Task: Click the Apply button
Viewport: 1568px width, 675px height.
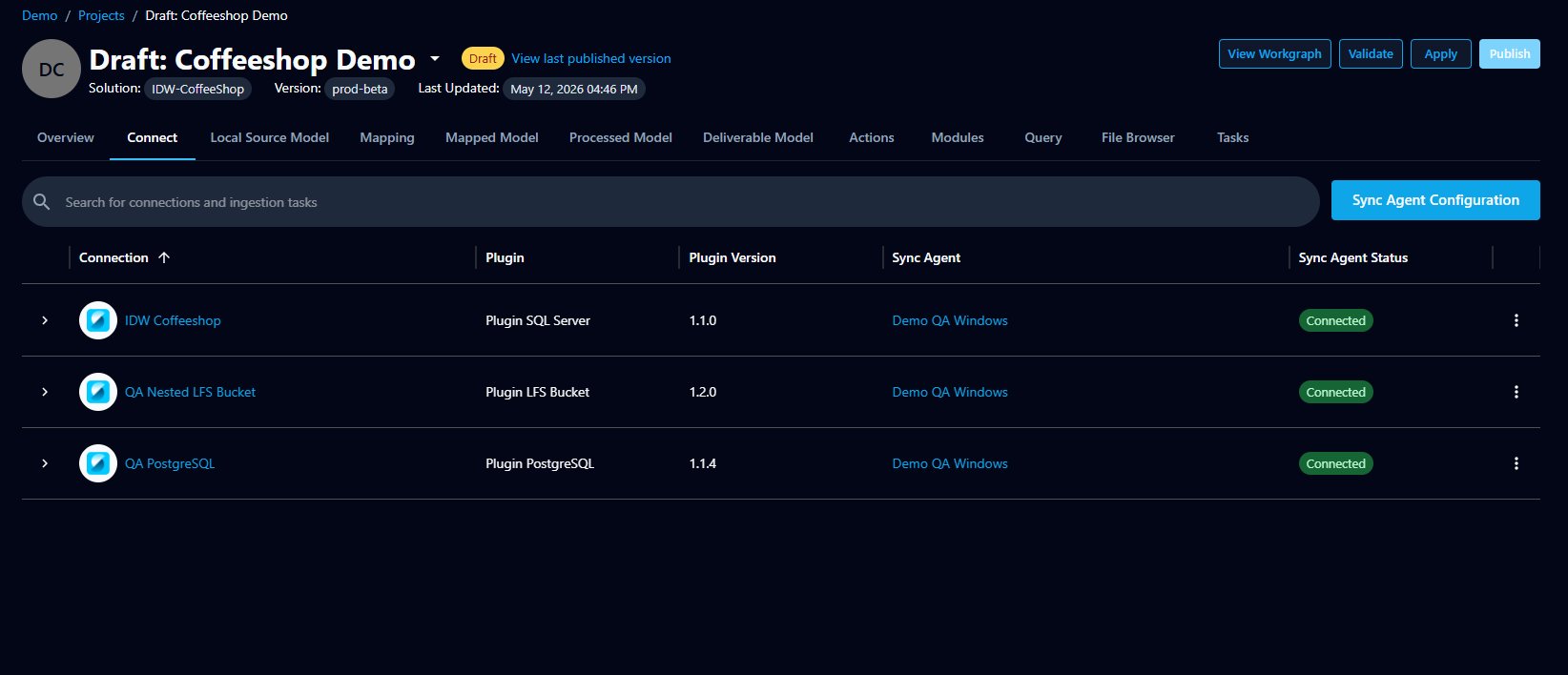Action: pyautogui.click(x=1441, y=53)
